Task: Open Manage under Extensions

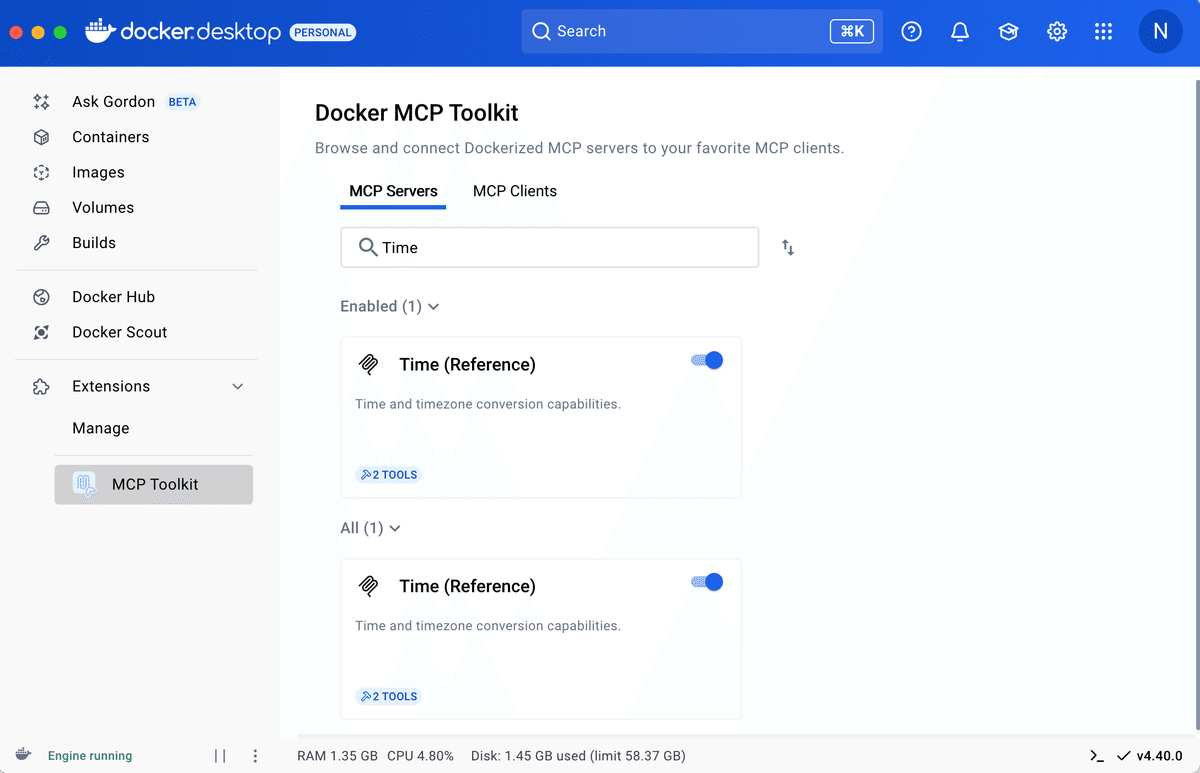Action: click(100, 428)
